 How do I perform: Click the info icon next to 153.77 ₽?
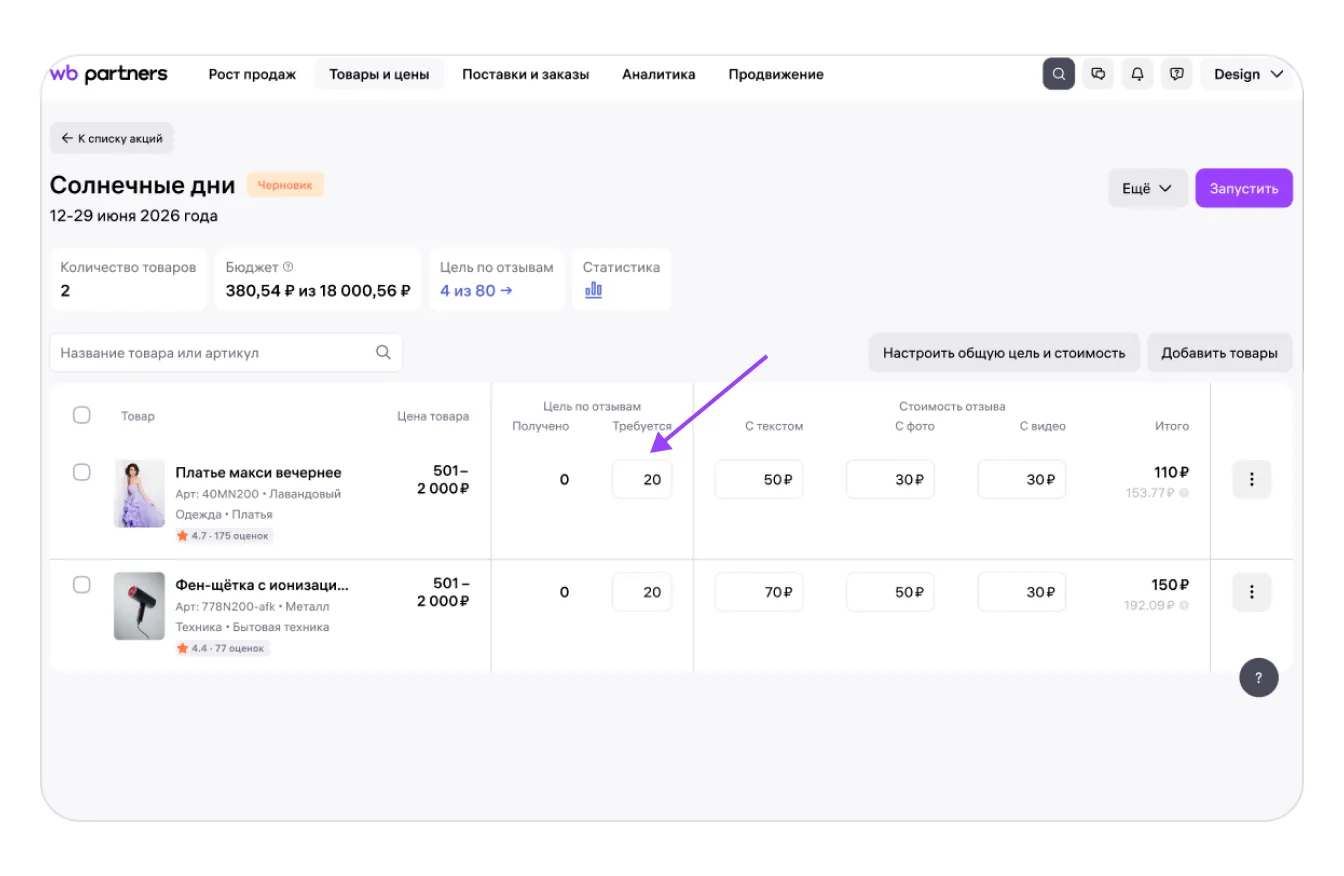1184,493
